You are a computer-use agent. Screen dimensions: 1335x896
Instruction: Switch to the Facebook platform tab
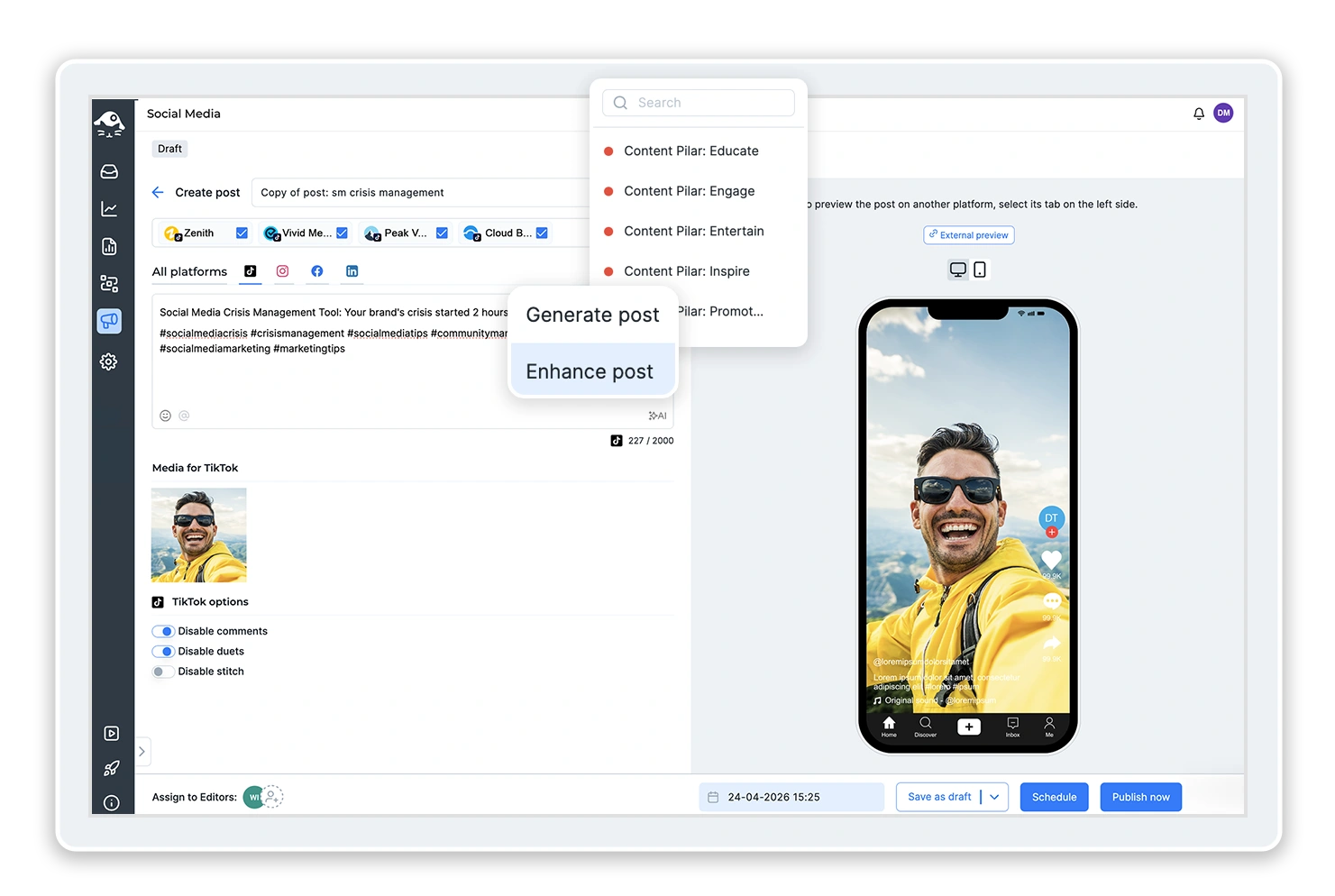317,271
